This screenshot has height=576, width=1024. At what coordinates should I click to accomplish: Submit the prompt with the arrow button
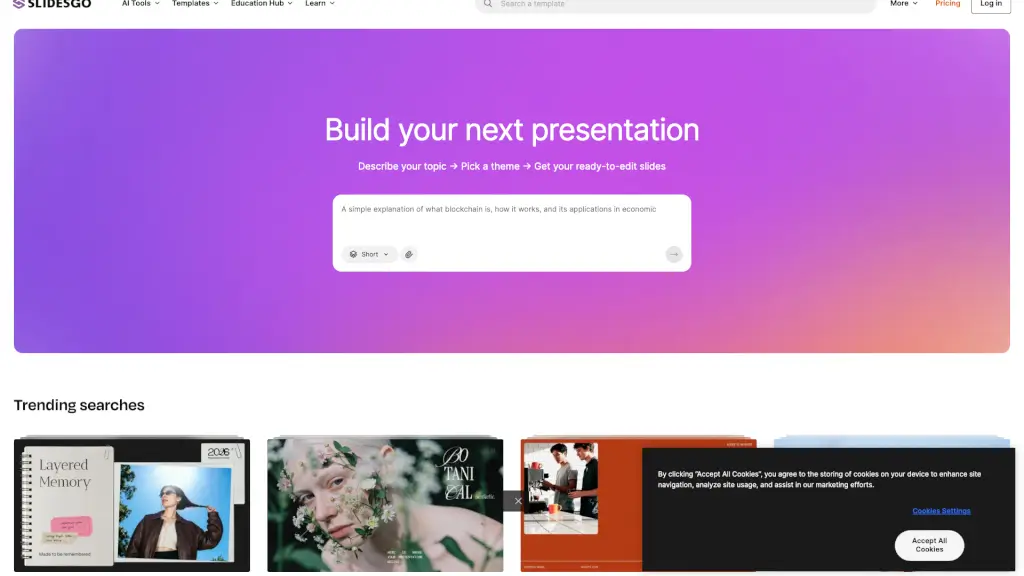pyautogui.click(x=673, y=254)
